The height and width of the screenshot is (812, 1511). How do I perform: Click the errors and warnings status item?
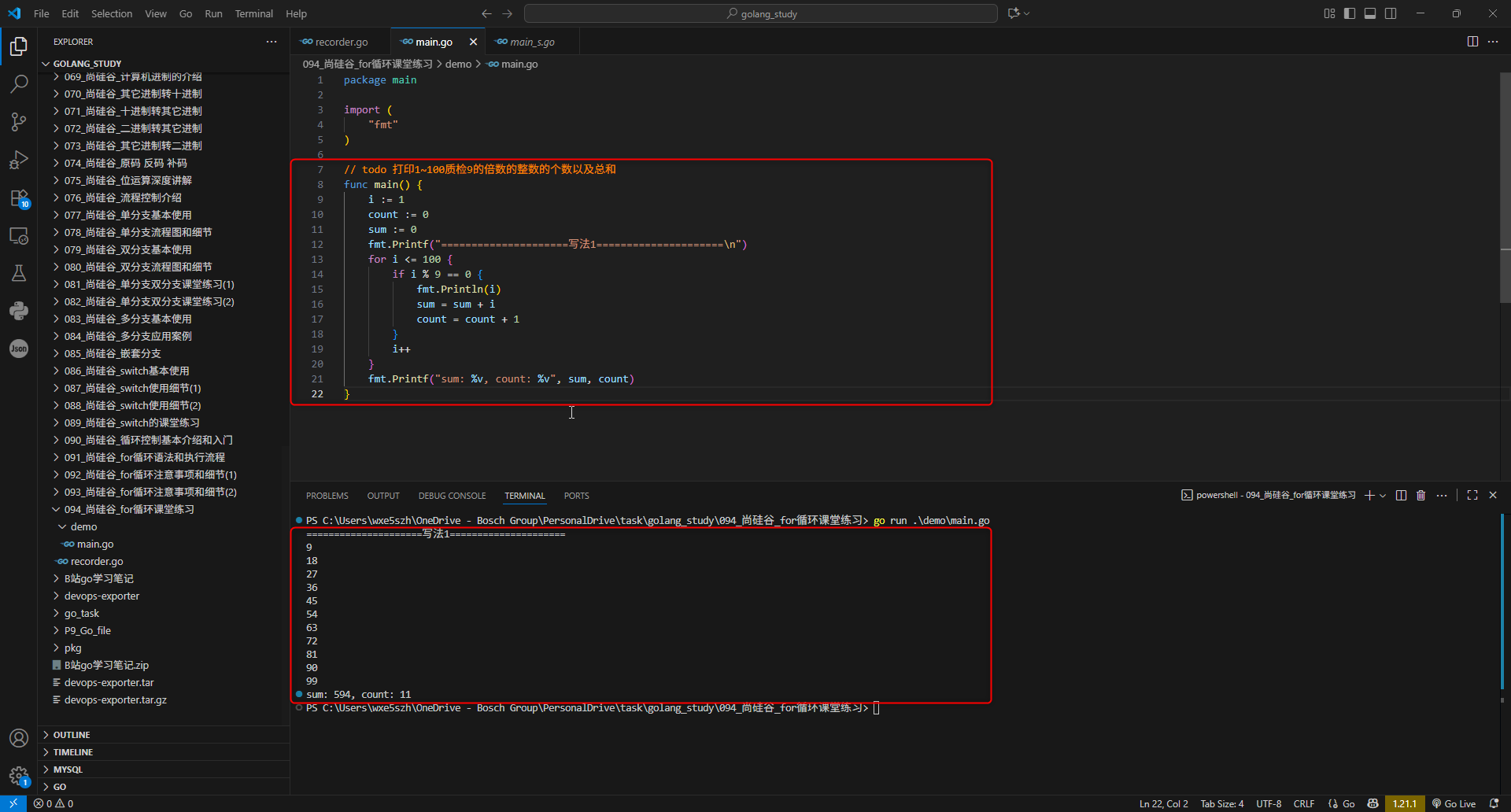54,803
